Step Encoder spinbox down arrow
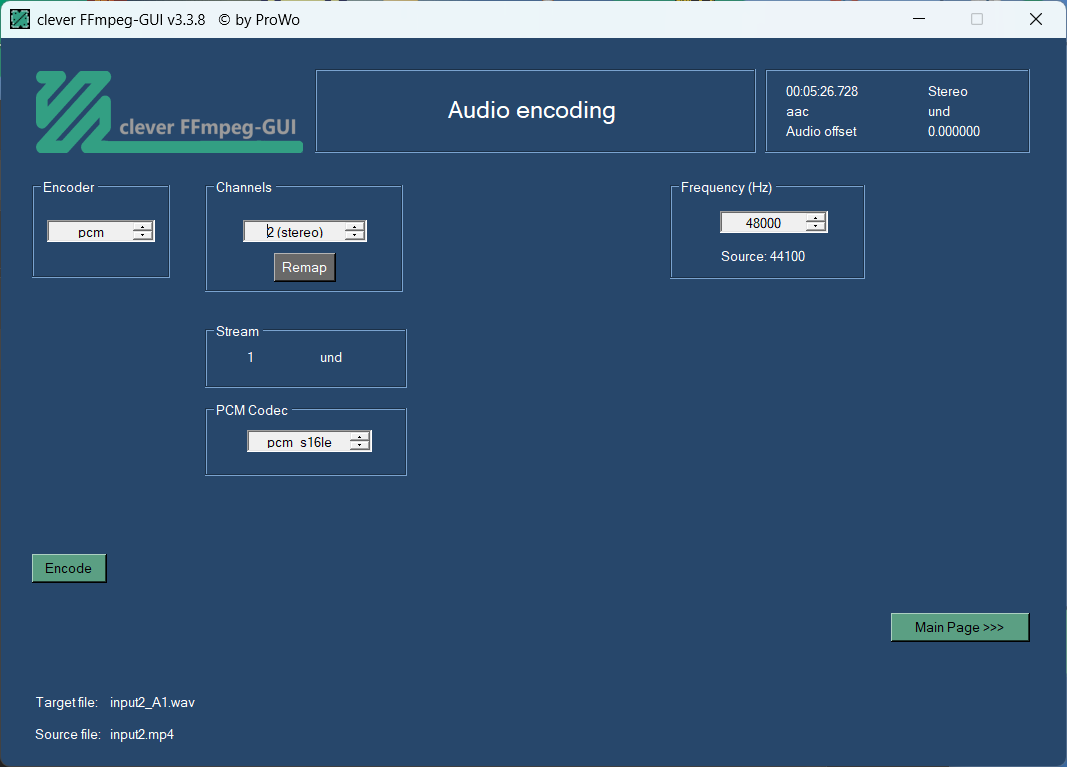This screenshot has width=1067, height=767. tap(143, 236)
